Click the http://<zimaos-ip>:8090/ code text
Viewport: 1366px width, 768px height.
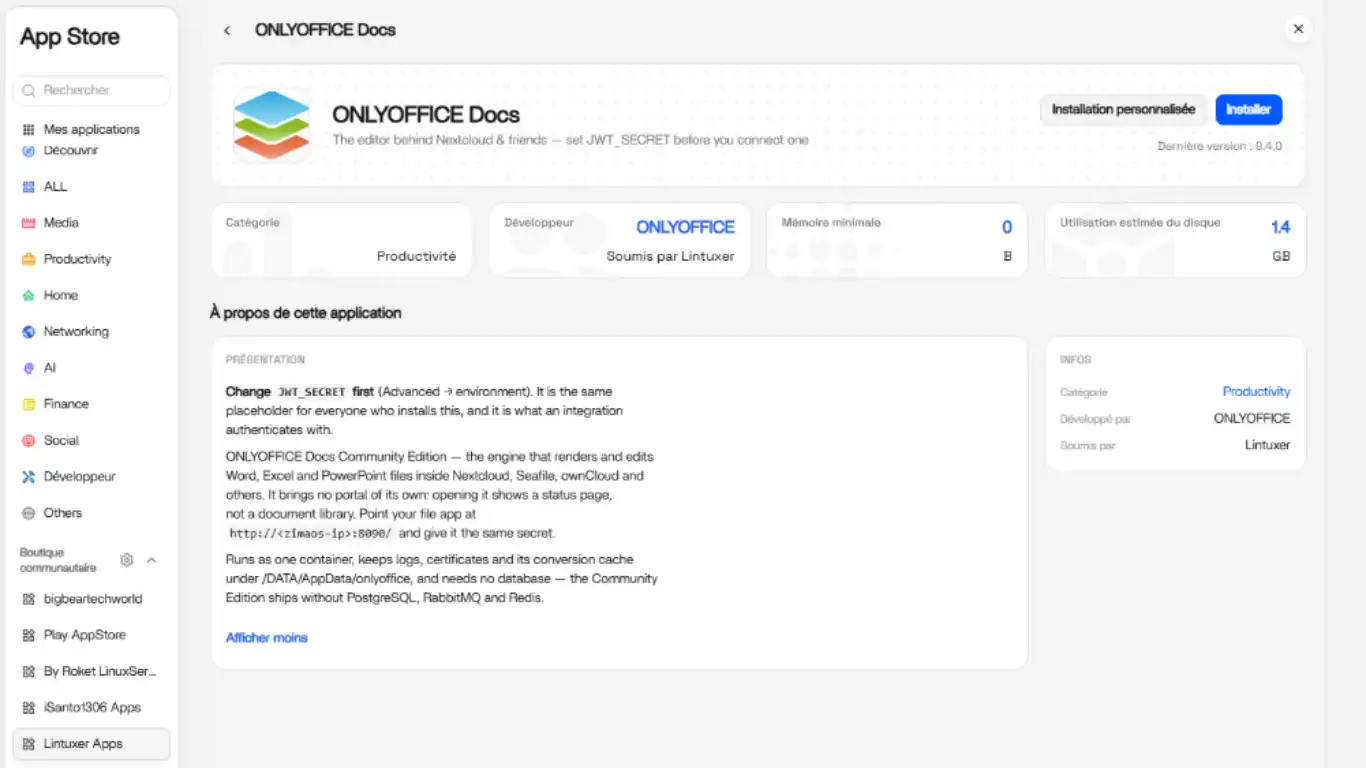312,534
